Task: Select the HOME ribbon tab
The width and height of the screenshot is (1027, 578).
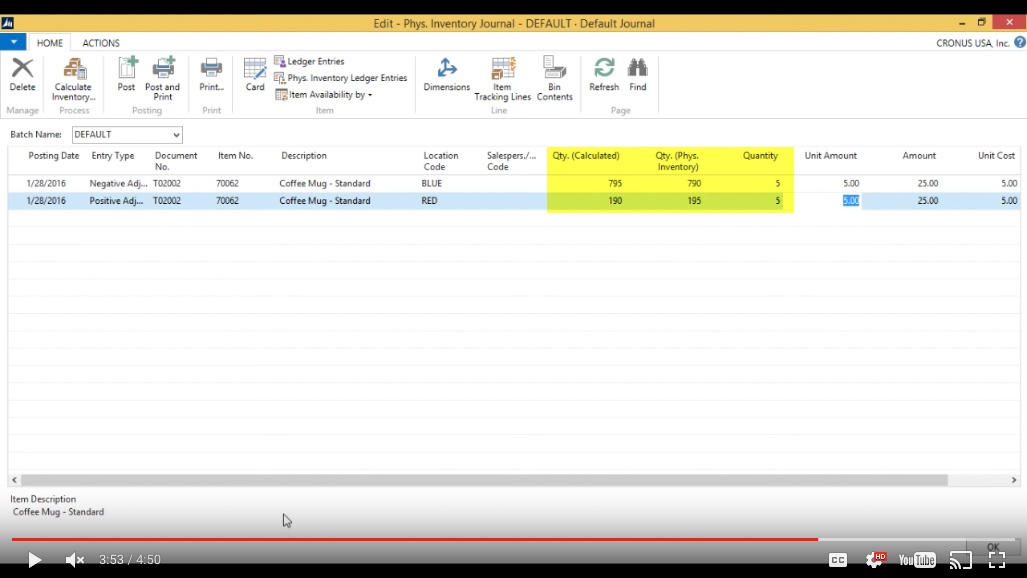Action: 50,43
